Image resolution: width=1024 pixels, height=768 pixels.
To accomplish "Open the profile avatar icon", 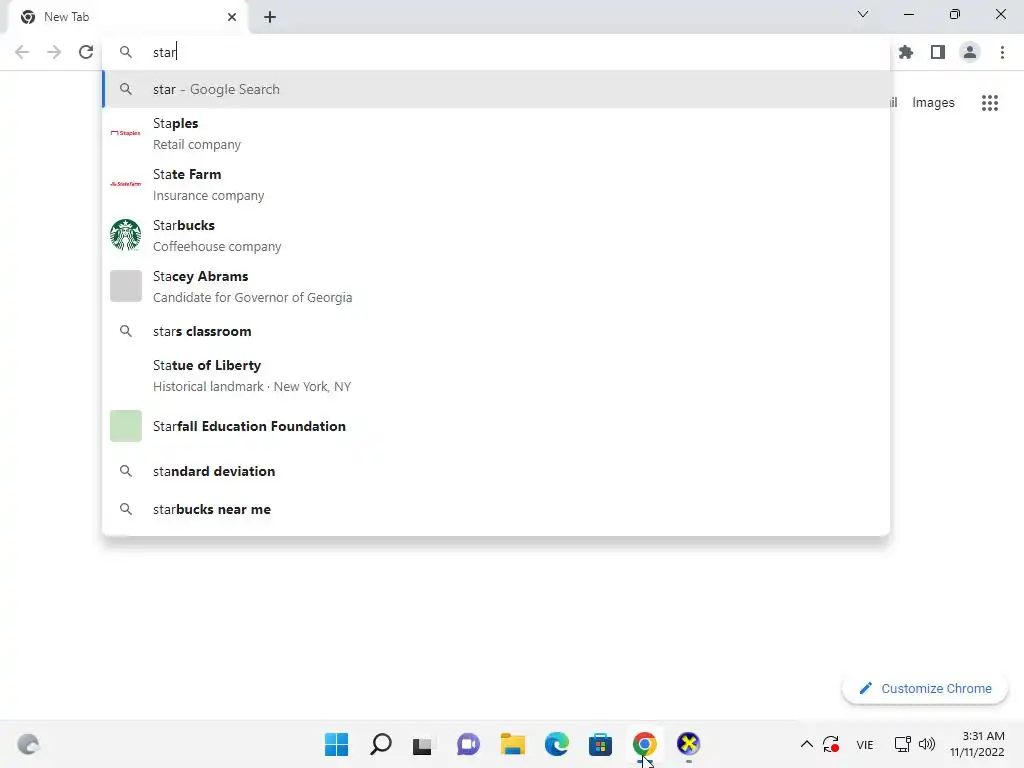I will pyautogui.click(x=970, y=52).
